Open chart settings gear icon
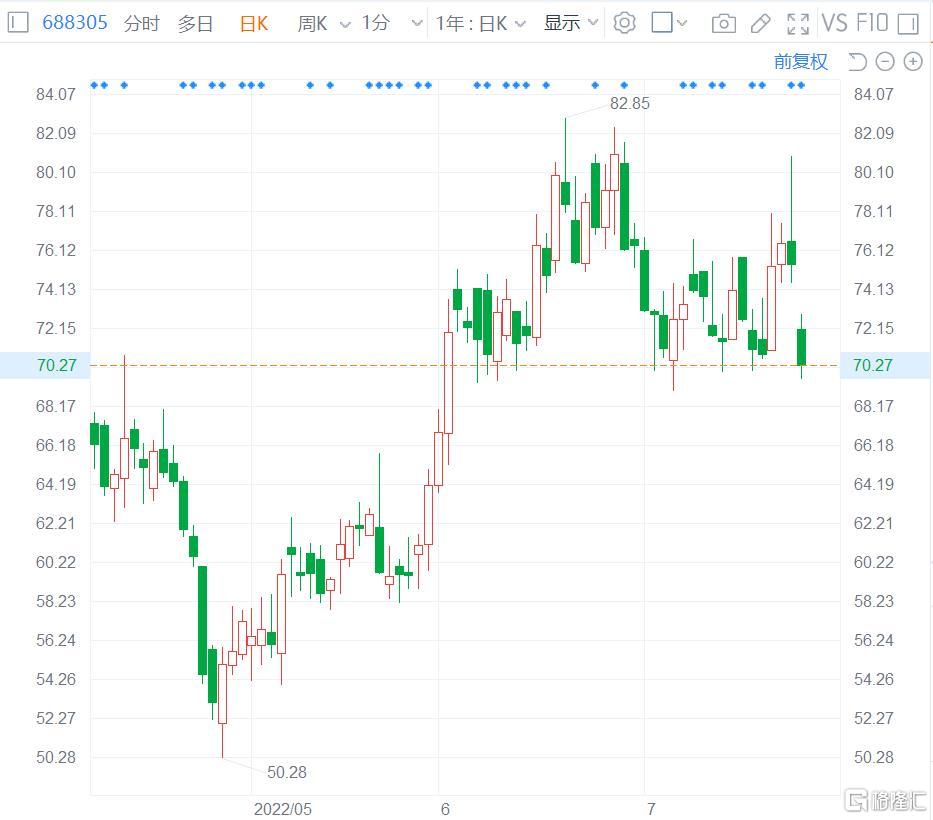Screen dimensions: 933x820 (624, 23)
